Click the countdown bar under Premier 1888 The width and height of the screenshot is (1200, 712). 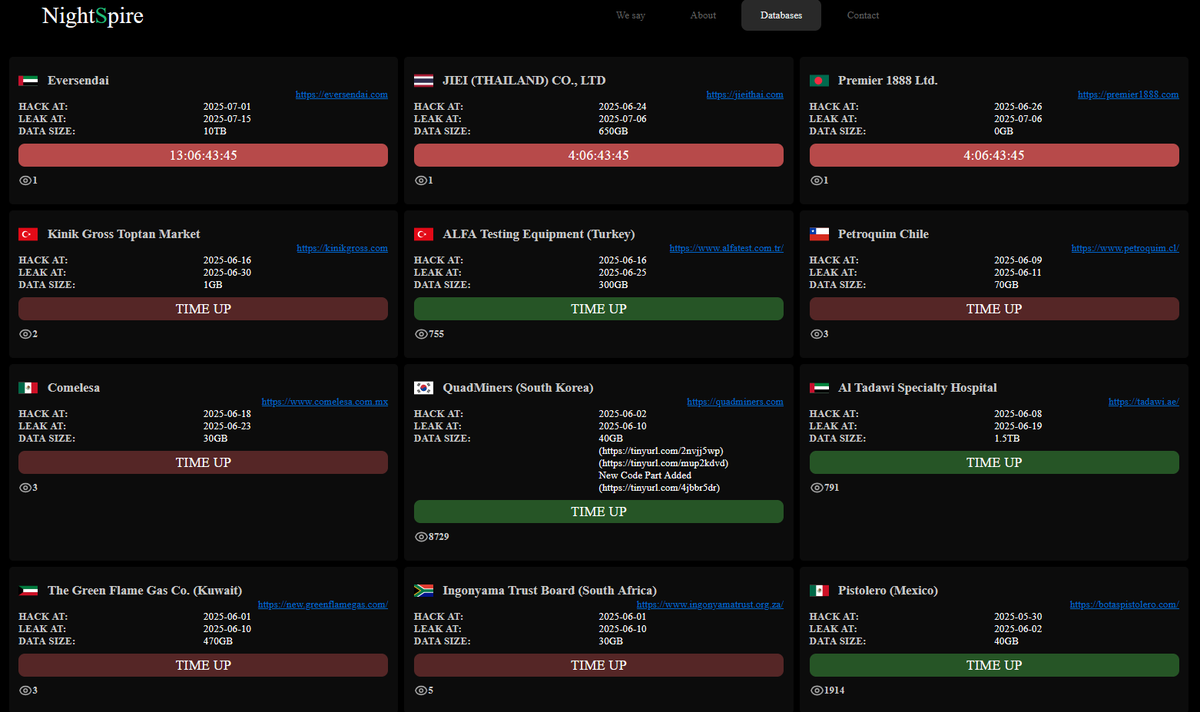tap(994, 155)
